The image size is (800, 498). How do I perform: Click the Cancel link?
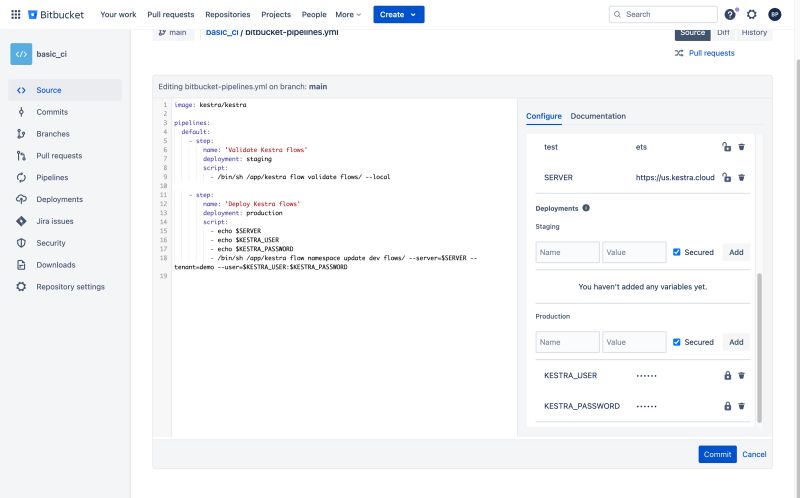754,454
